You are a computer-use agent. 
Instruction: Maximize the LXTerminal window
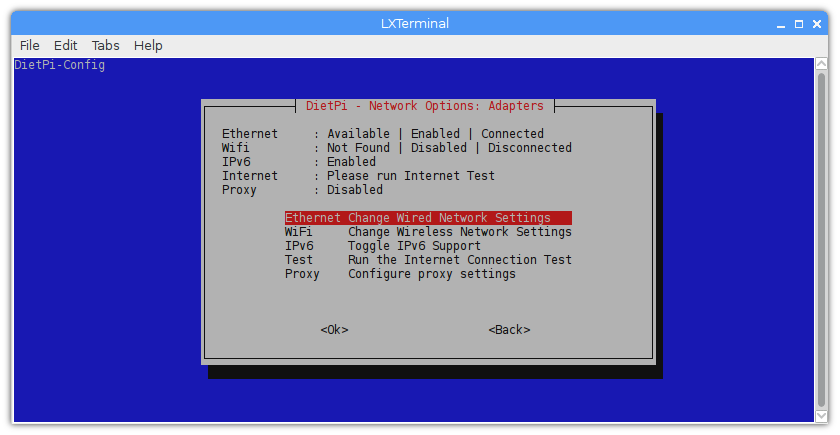tap(799, 24)
